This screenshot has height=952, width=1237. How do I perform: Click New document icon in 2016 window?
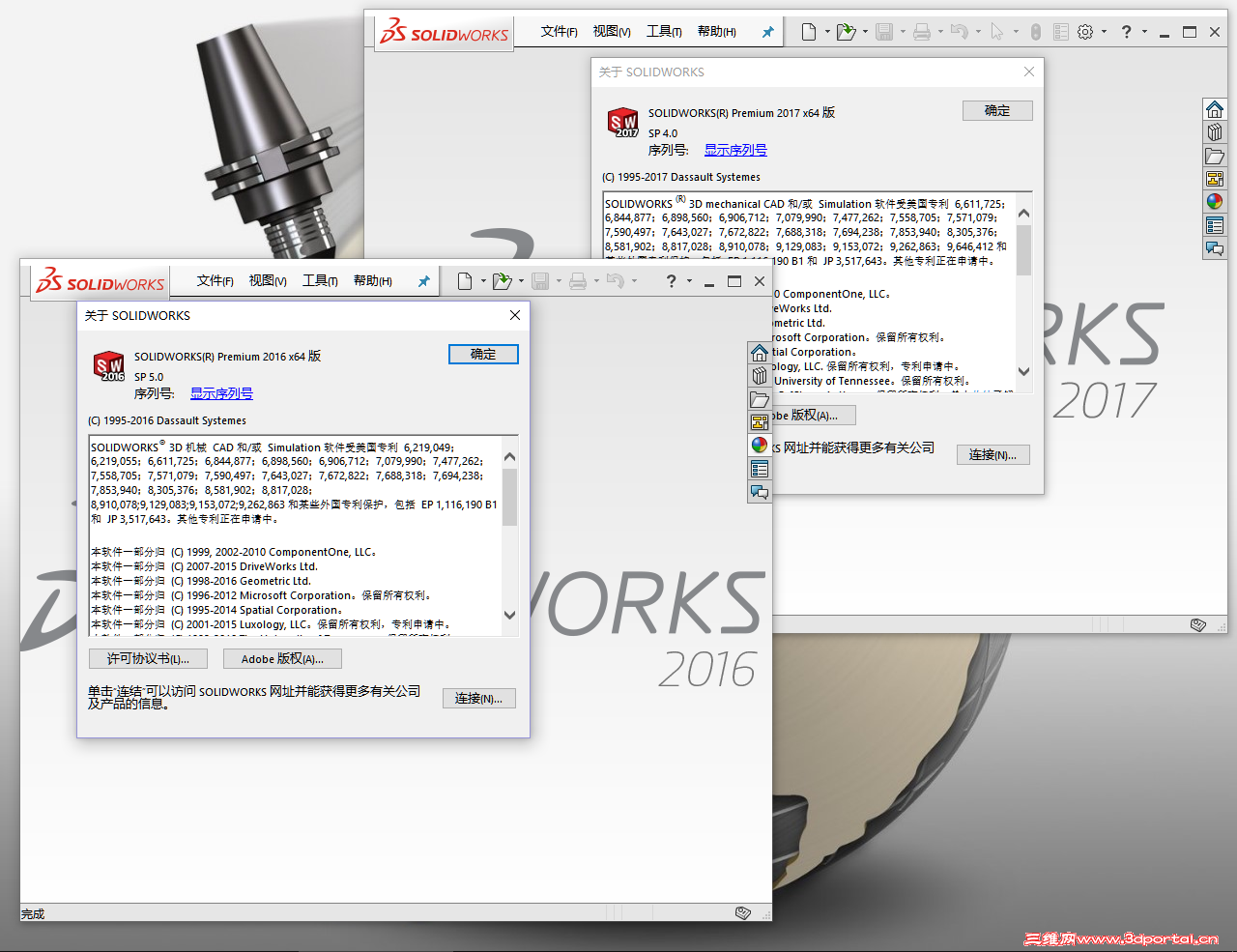tap(465, 281)
